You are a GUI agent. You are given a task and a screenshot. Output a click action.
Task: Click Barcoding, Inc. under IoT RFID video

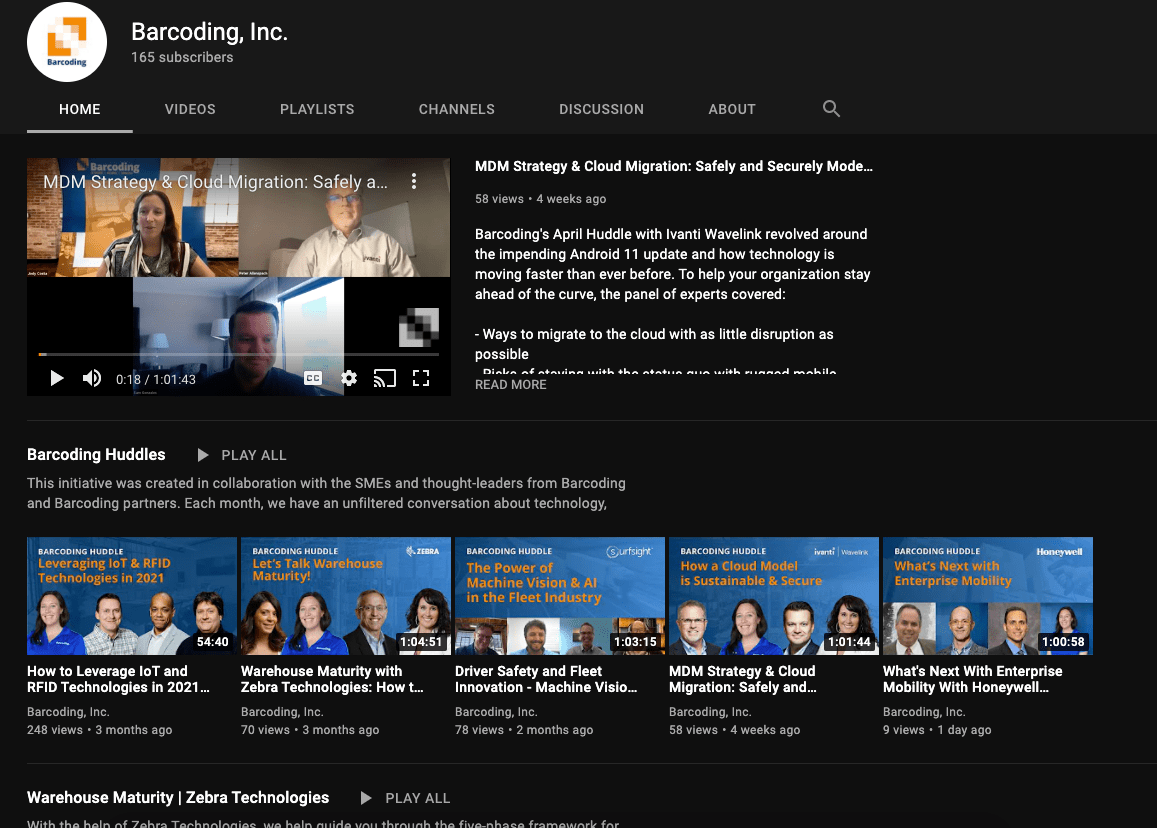[x=68, y=712]
